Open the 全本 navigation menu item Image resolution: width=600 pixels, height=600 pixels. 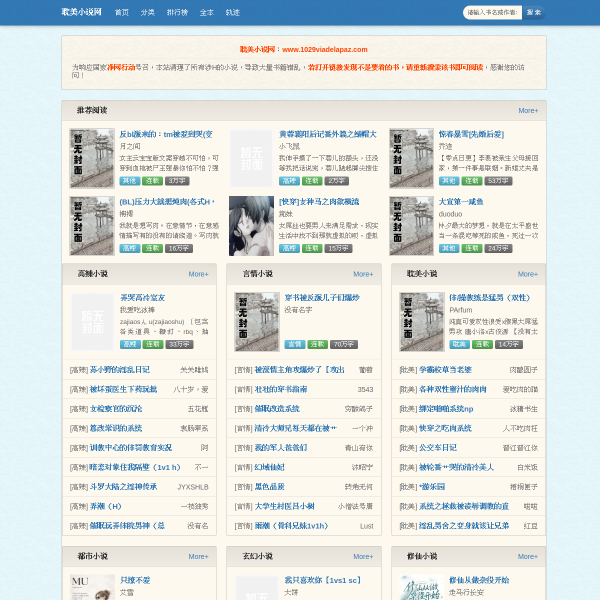pyautogui.click(x=207, y=12)
